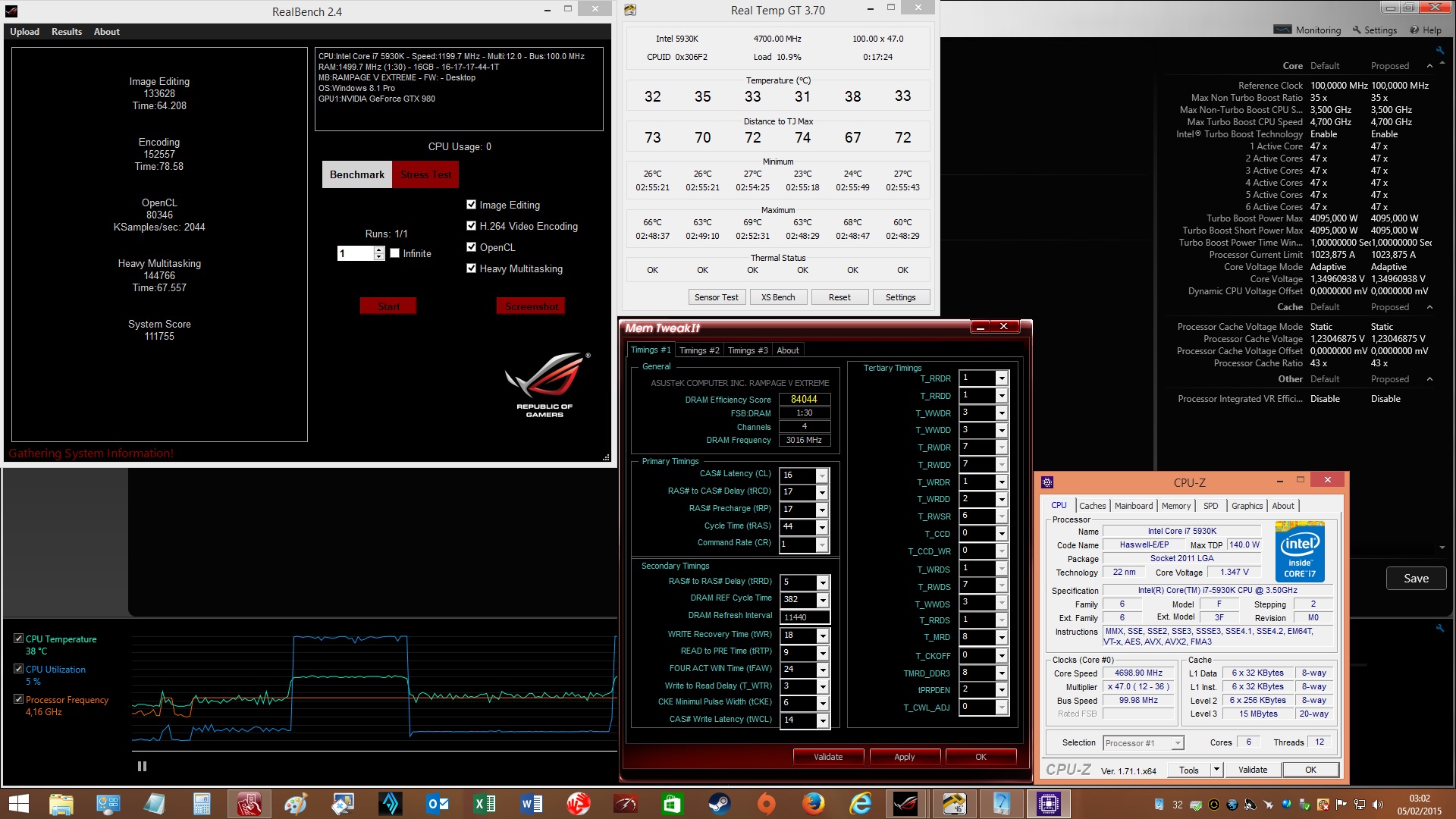Click Sensor Test in Real Temp
The image size is (1456, 819).
coord(717,297)
